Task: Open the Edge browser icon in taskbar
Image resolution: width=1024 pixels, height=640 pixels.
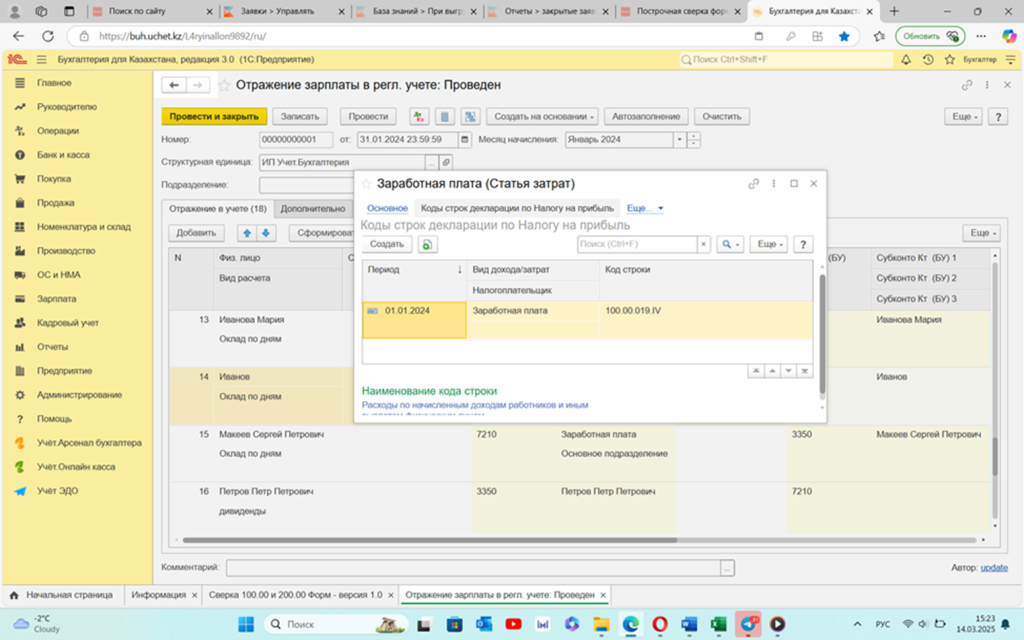Action: point(630,624)
